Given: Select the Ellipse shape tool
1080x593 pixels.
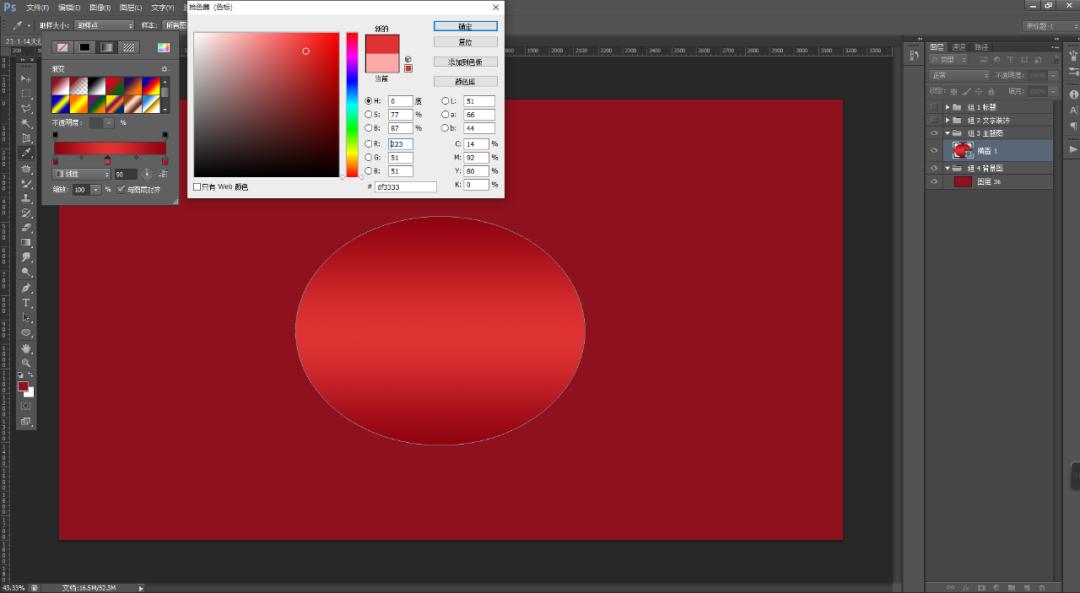Looking at the screenshot, I should pyautogui.click(x=26, y=333).
